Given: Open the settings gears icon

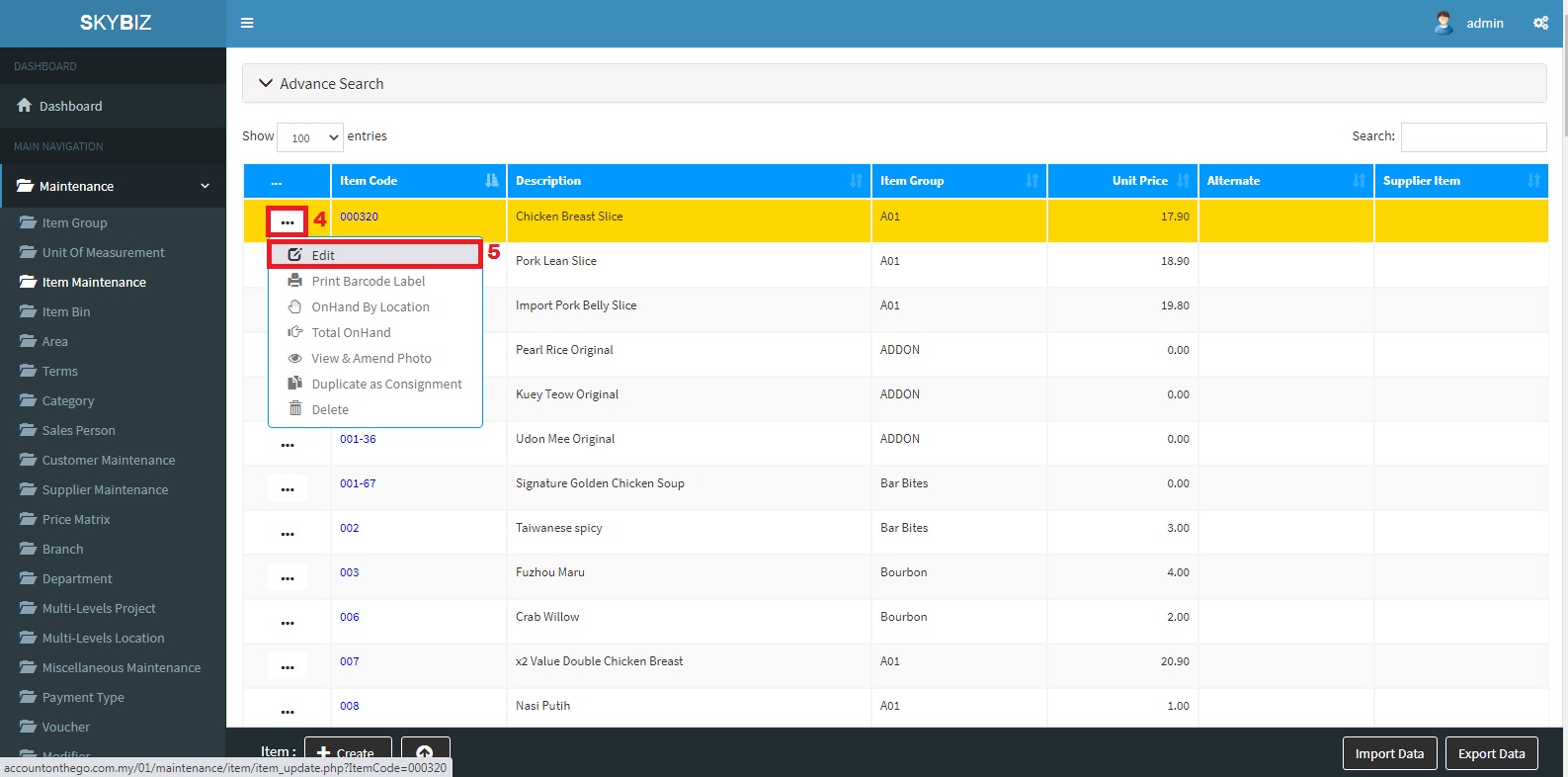Looking at the screenshot, I should coord(1540,23).
